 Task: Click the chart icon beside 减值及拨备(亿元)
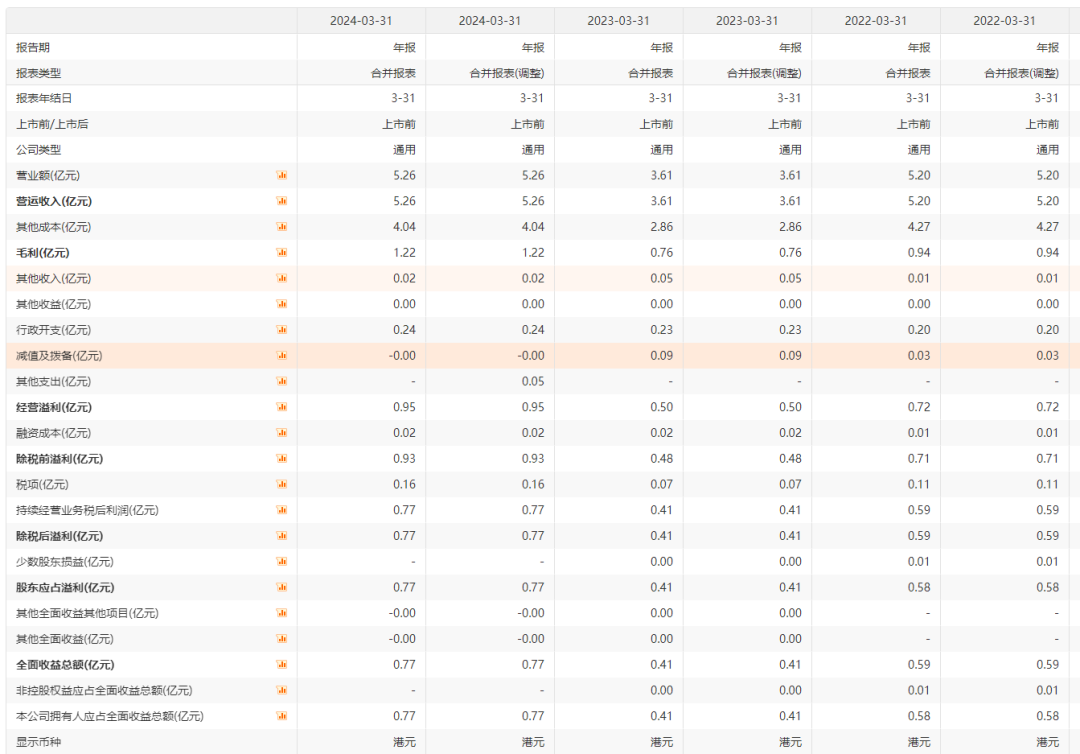point(282,356)
